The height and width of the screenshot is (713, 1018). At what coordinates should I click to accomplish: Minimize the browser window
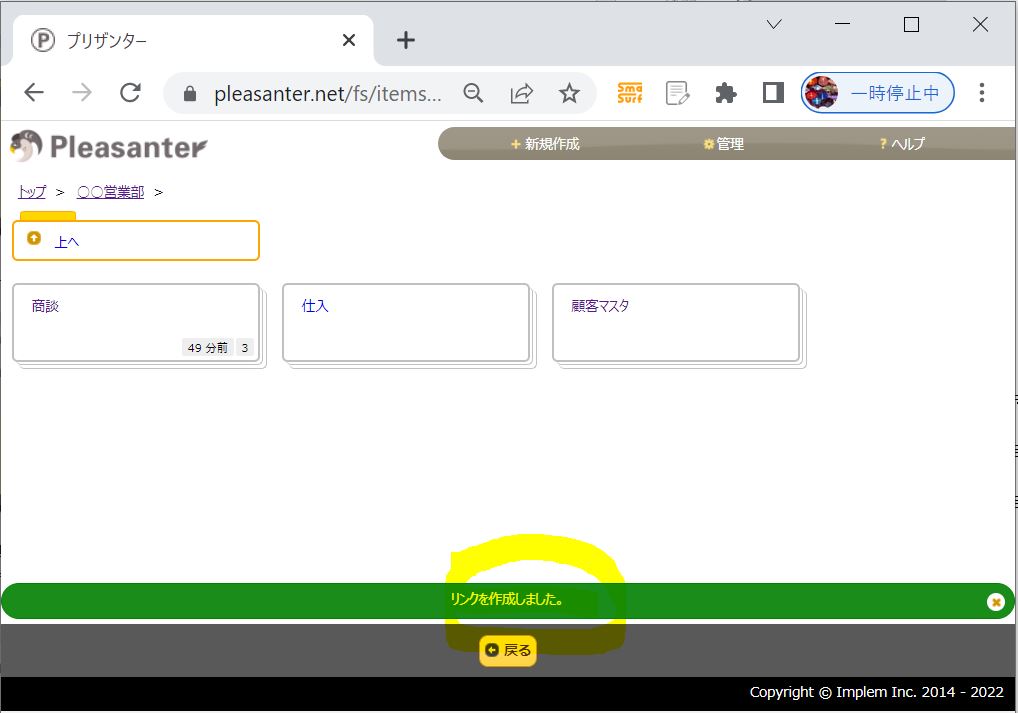click(x=843, y=25)
